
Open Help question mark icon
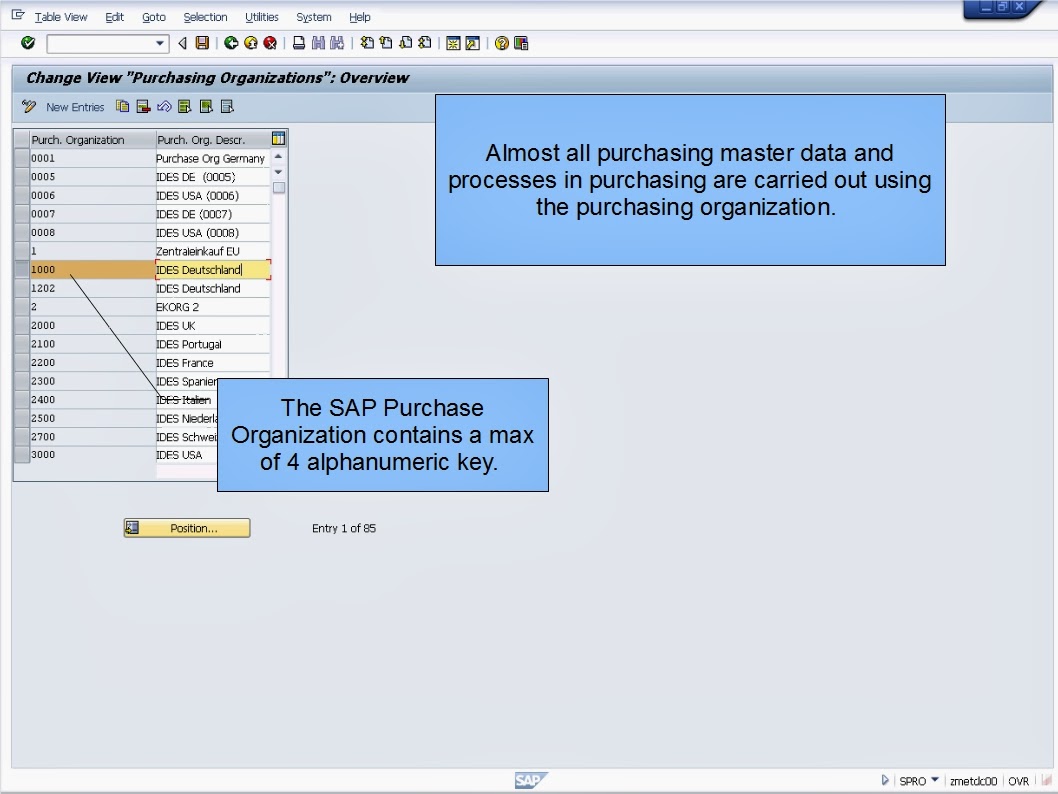click(502, 43)
